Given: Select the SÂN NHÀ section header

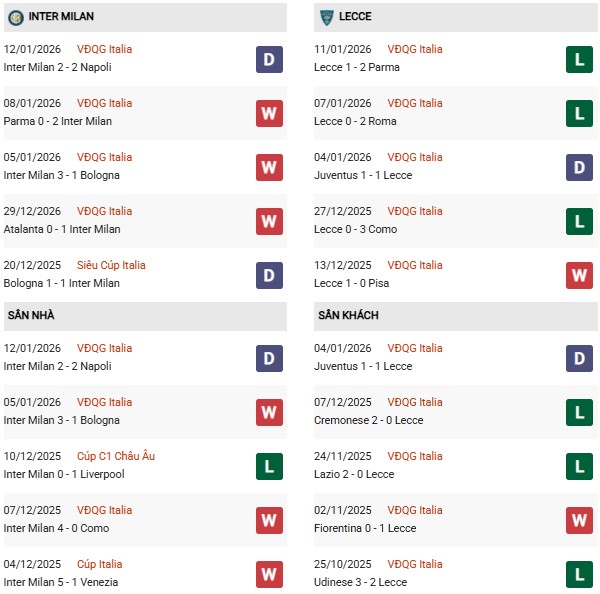Looking at the screenshot, I should 31,315.
